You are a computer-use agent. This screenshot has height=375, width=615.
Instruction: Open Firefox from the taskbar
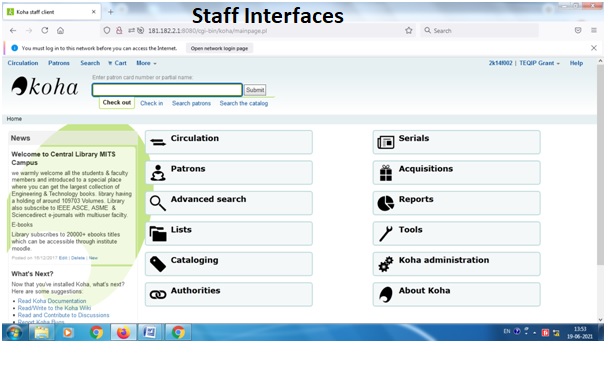coord(123,333)
